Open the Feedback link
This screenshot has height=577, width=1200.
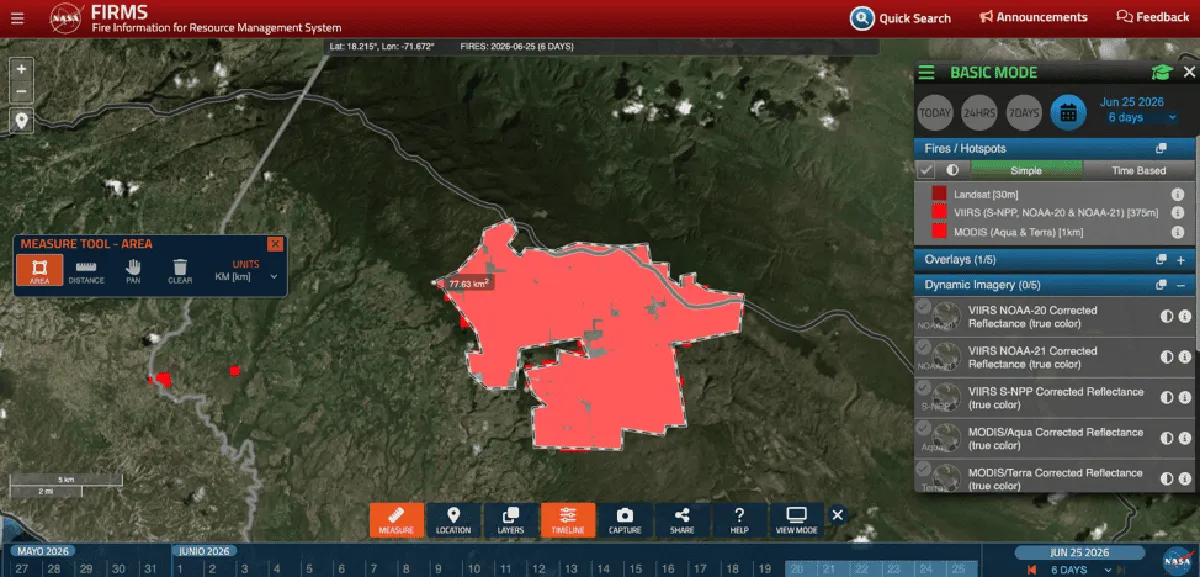(1152, 17)
